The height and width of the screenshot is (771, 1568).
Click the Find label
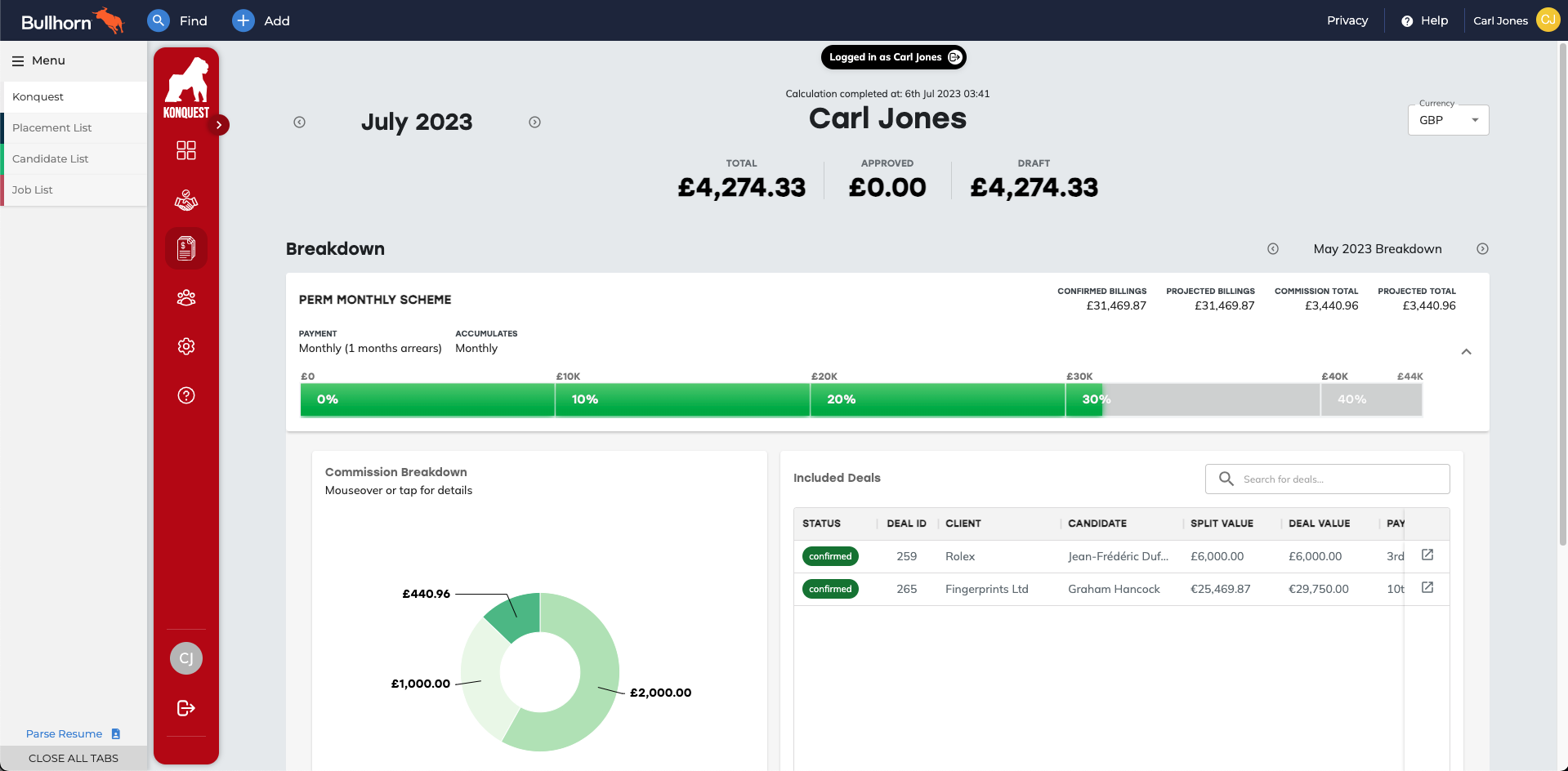point(194,20)
